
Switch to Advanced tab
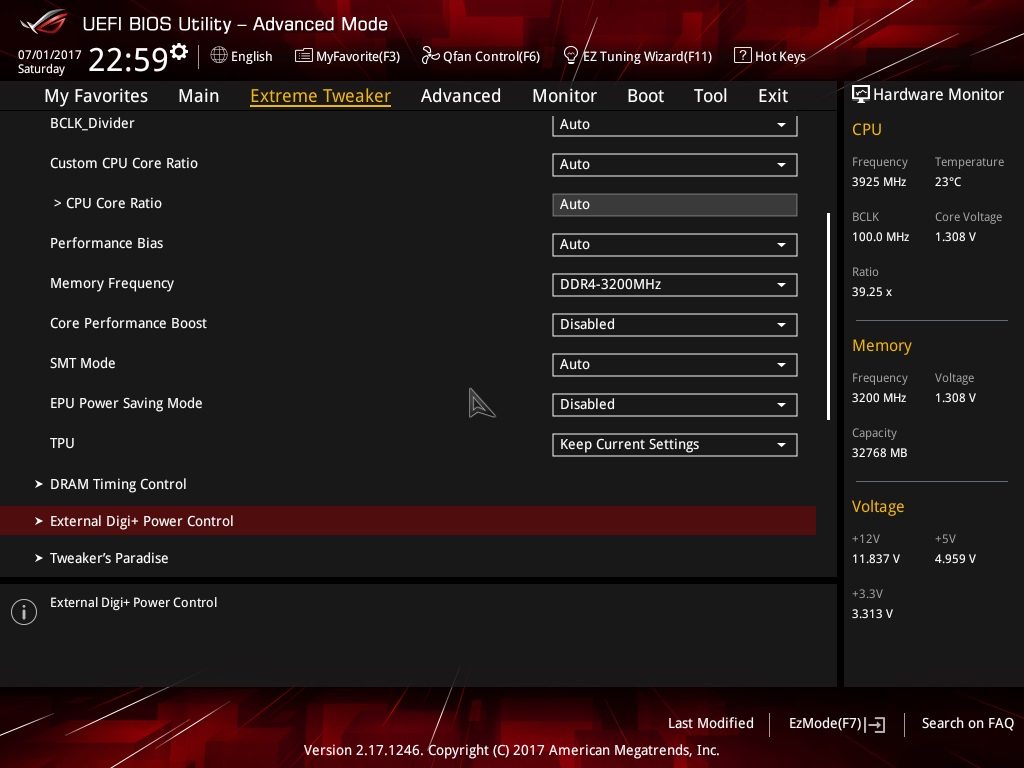coord(461,96)
